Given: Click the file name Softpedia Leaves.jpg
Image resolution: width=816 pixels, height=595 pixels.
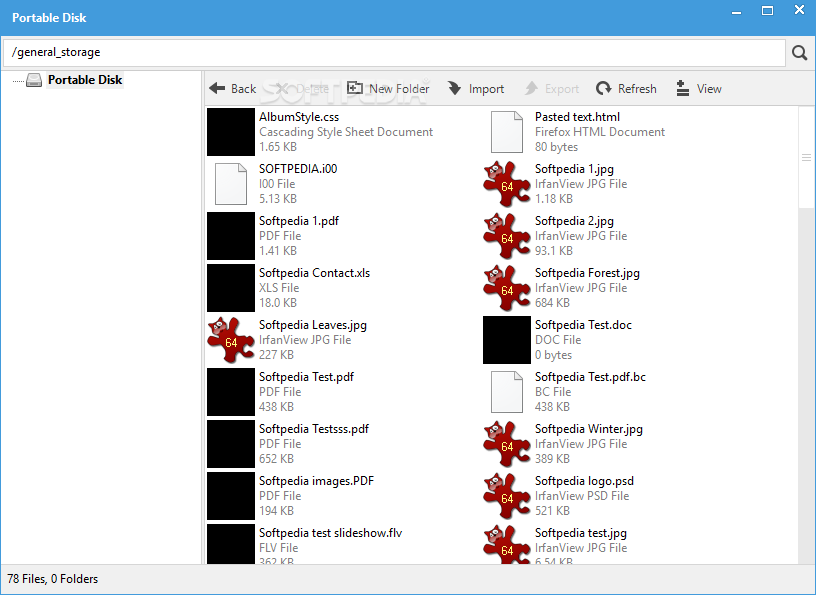Looking at the screenshot, I should point(313,325).
